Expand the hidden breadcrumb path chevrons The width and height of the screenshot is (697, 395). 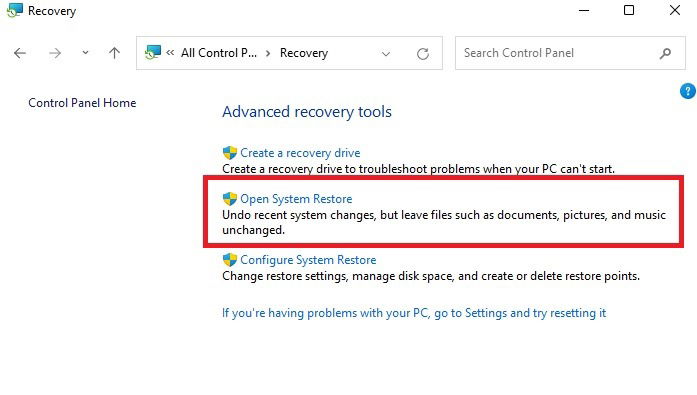pos(170,53)
